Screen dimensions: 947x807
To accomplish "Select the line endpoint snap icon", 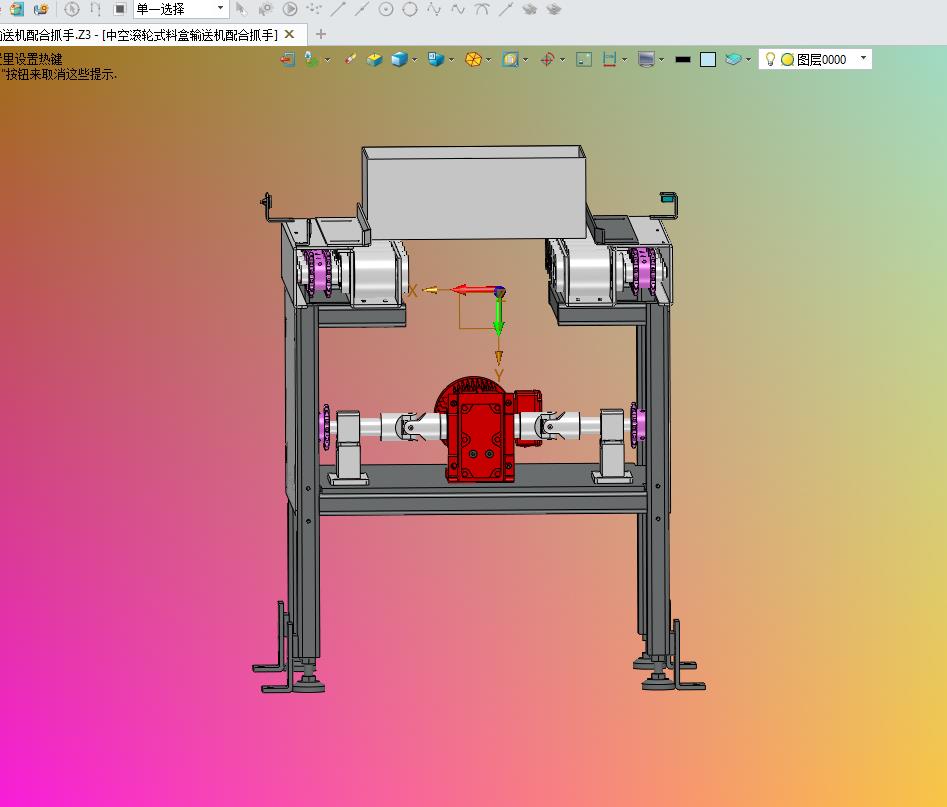I will (x=338, y=9).
